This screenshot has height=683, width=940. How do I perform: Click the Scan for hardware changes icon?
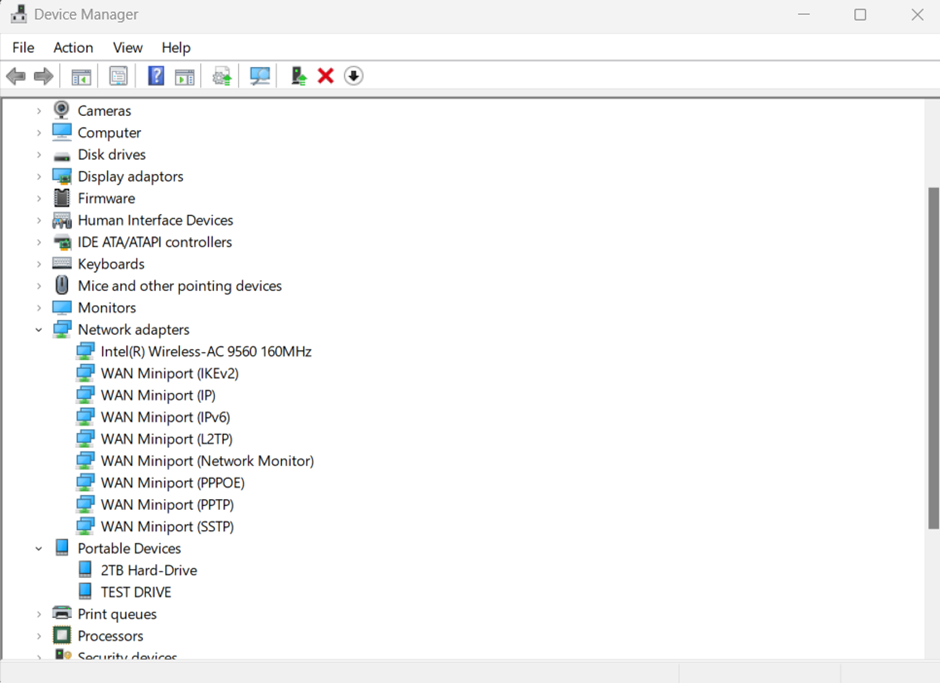point(260,76)
